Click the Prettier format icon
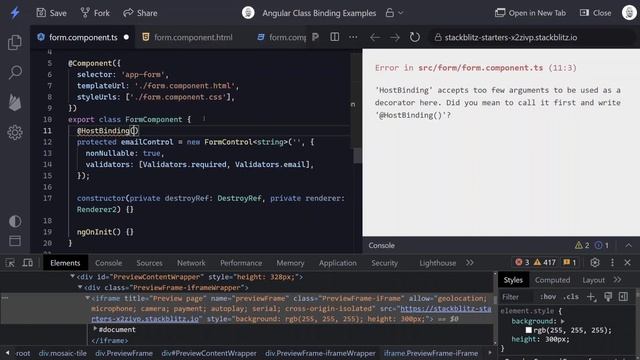 click(x=315, y=37)
